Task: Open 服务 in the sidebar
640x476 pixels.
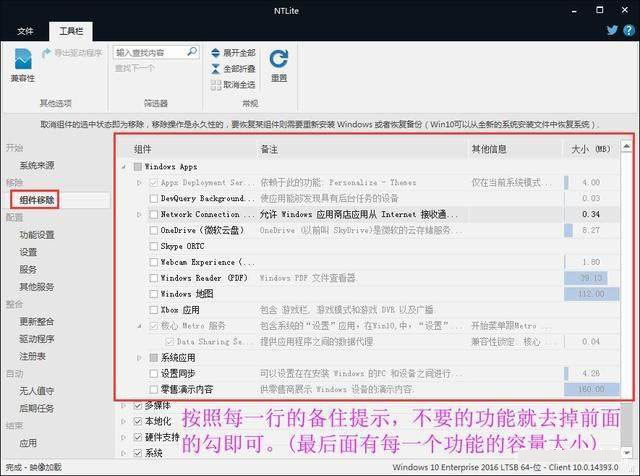Action: (x=28, y=269)
